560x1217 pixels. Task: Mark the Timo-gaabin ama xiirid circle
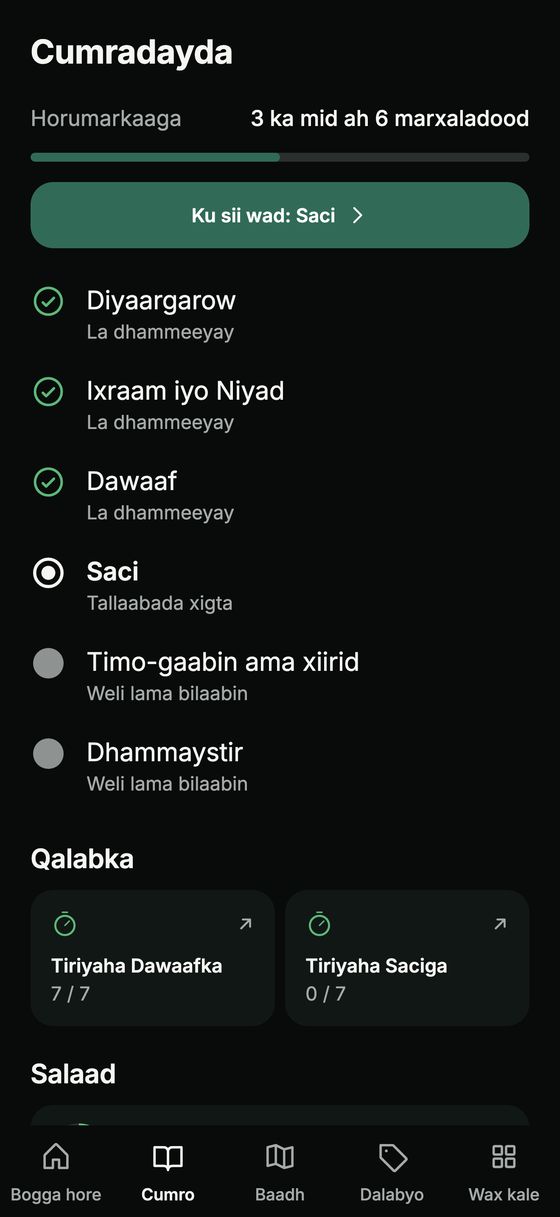[48, 663]
